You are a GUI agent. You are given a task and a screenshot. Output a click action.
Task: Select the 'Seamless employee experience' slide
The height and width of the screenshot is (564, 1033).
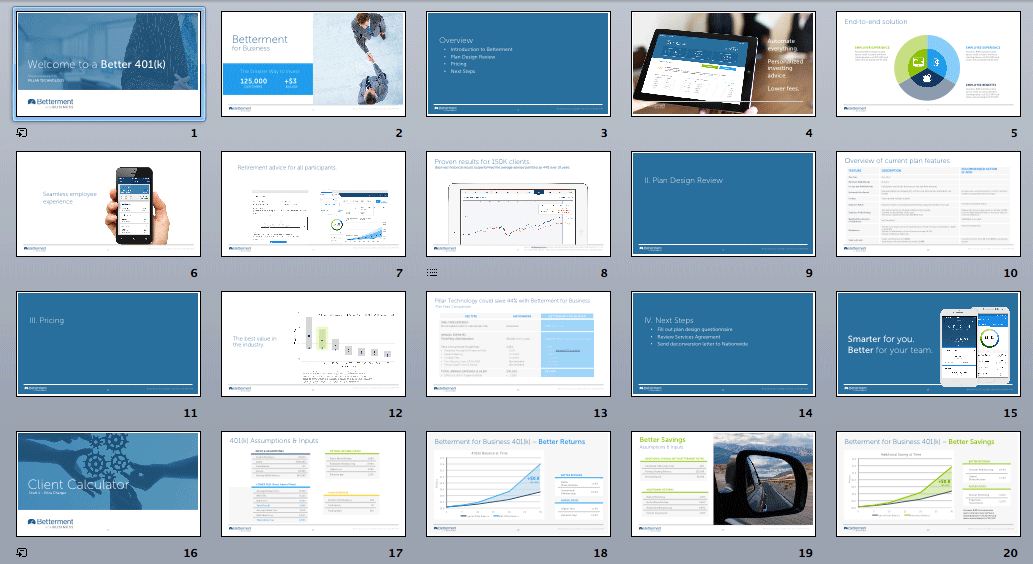pos(109,204)
